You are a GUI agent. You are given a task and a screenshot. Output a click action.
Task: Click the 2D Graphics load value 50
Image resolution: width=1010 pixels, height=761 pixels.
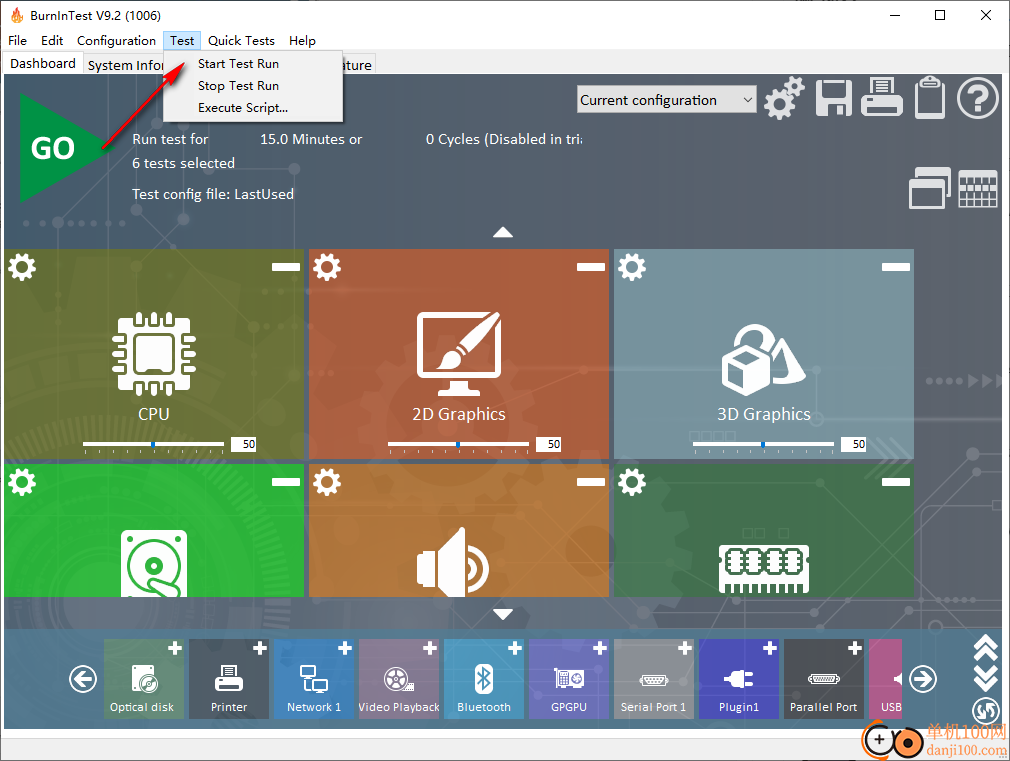click(x=549, y=444)
